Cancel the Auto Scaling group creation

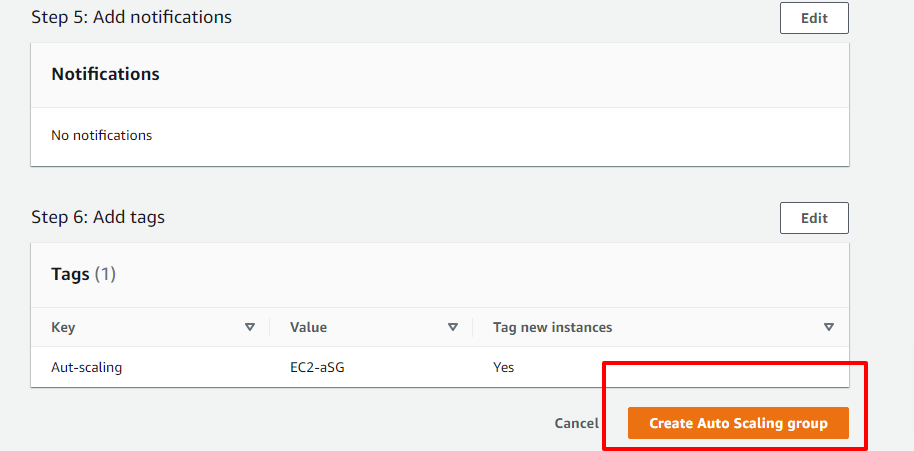click(x=576, y=423)
